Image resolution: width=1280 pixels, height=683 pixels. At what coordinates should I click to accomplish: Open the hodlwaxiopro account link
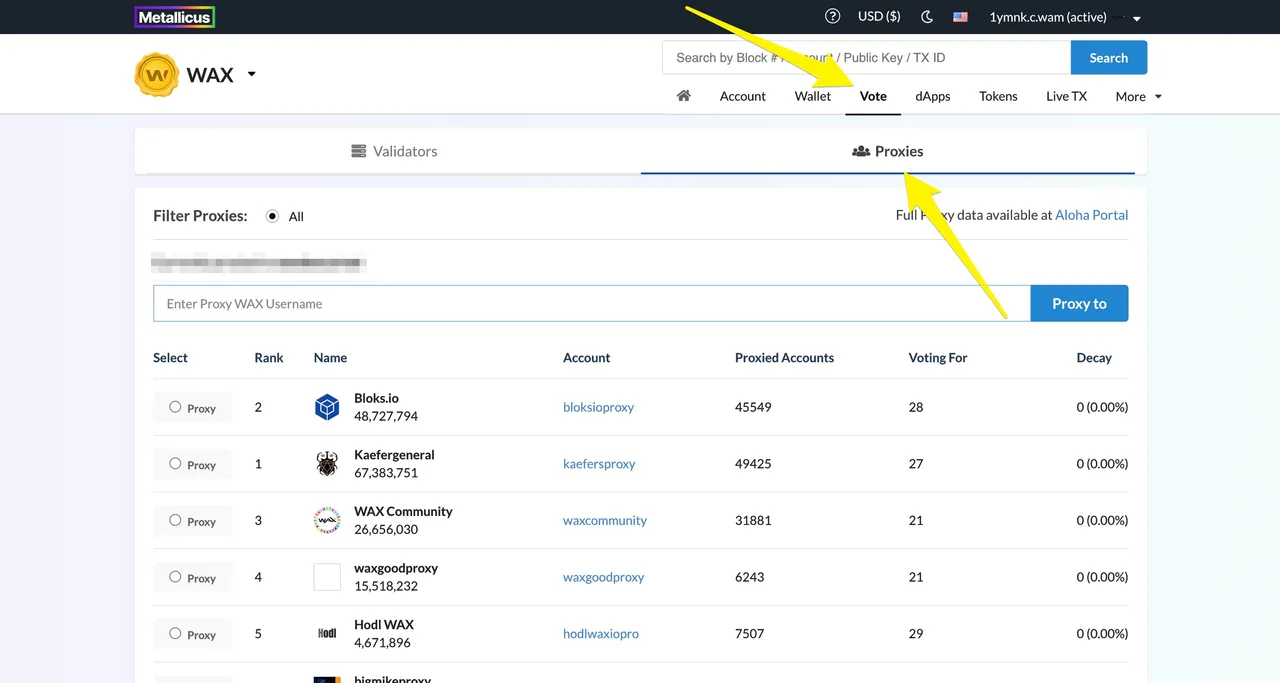coord(601,634)
